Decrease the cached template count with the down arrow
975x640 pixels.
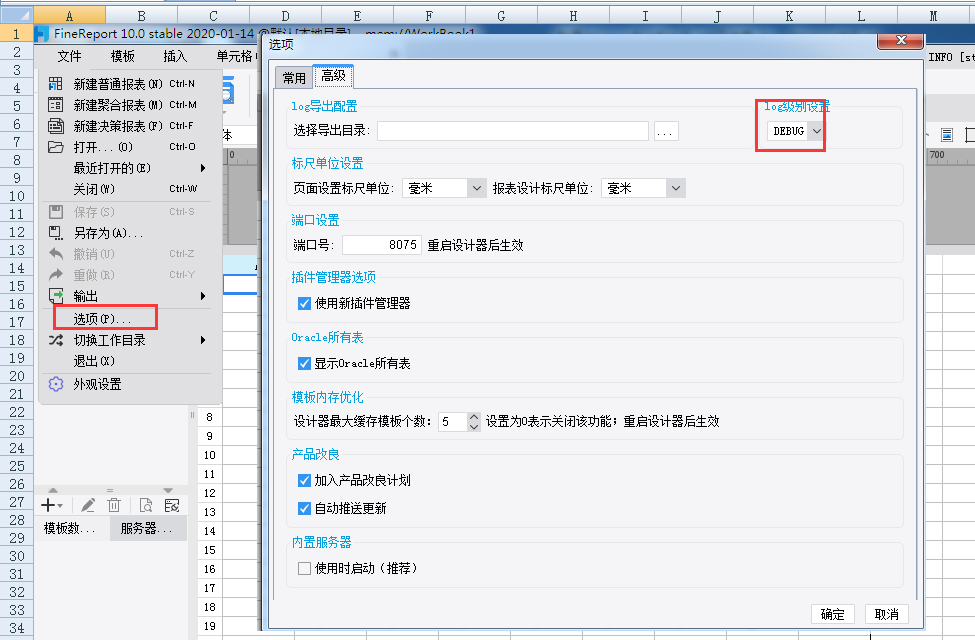pos(474,426)
